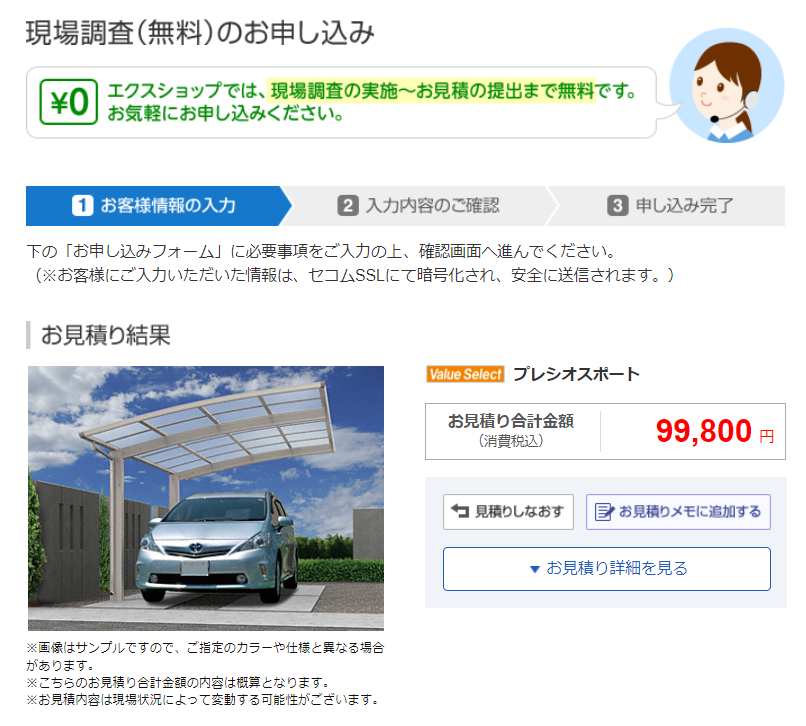Click the memo pencil icon on お見積りメモに追加する

pyautogui.click(x=604, y=512)
